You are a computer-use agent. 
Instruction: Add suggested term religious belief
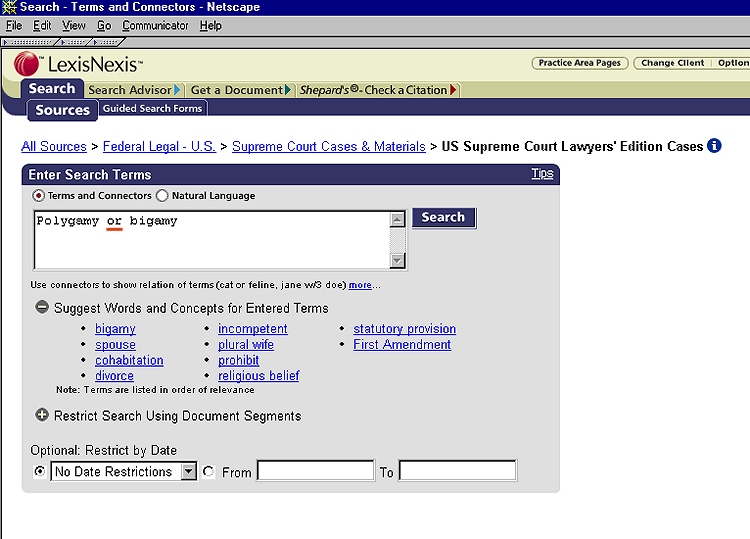click(x=259, y=376)
